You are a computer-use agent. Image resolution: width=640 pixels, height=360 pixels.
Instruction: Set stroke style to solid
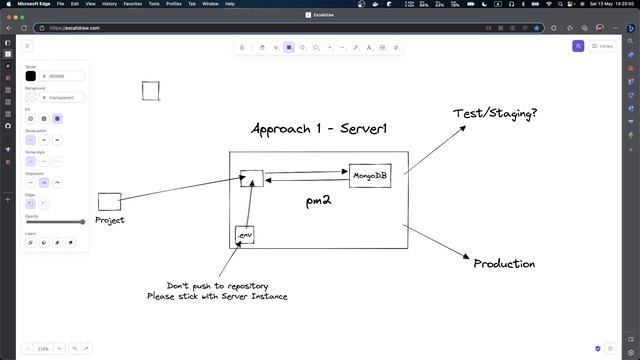tap(31, 161)
